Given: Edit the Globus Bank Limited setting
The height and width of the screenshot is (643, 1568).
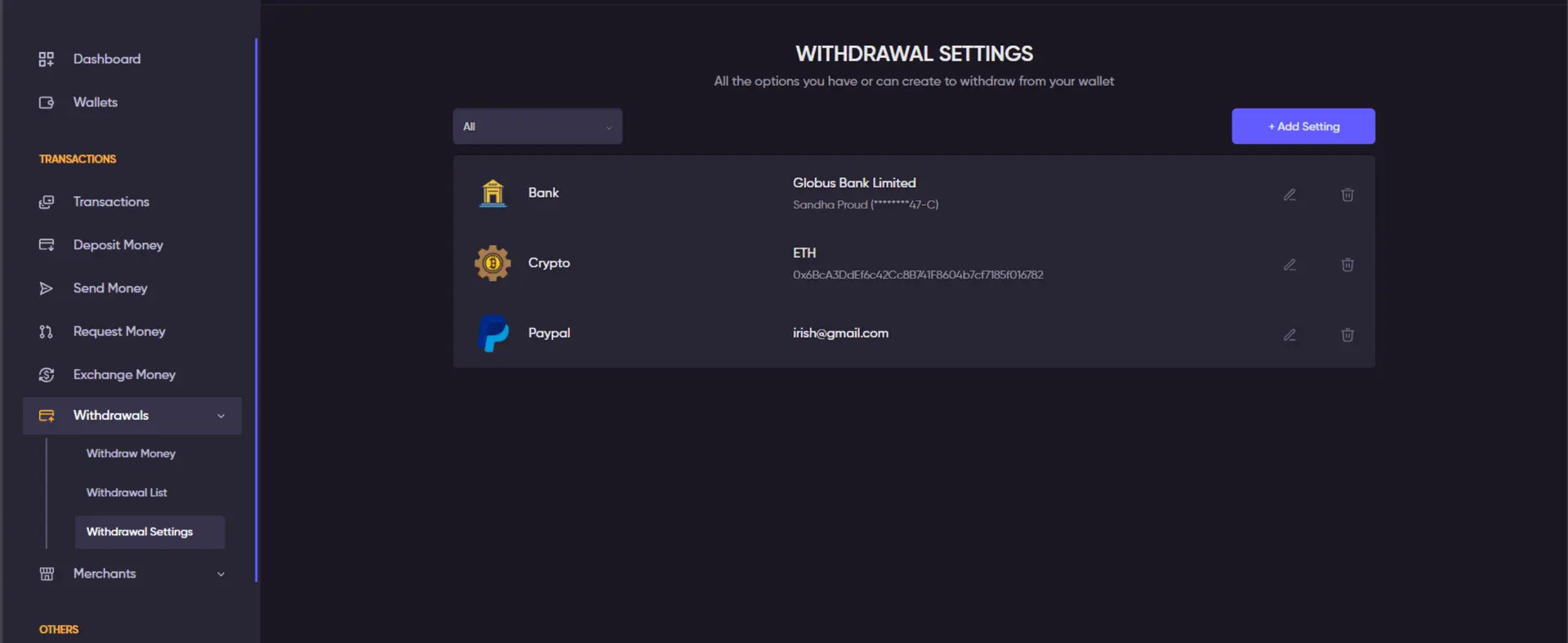Looking at the screenshot, I should click(x=1290, y=194).
